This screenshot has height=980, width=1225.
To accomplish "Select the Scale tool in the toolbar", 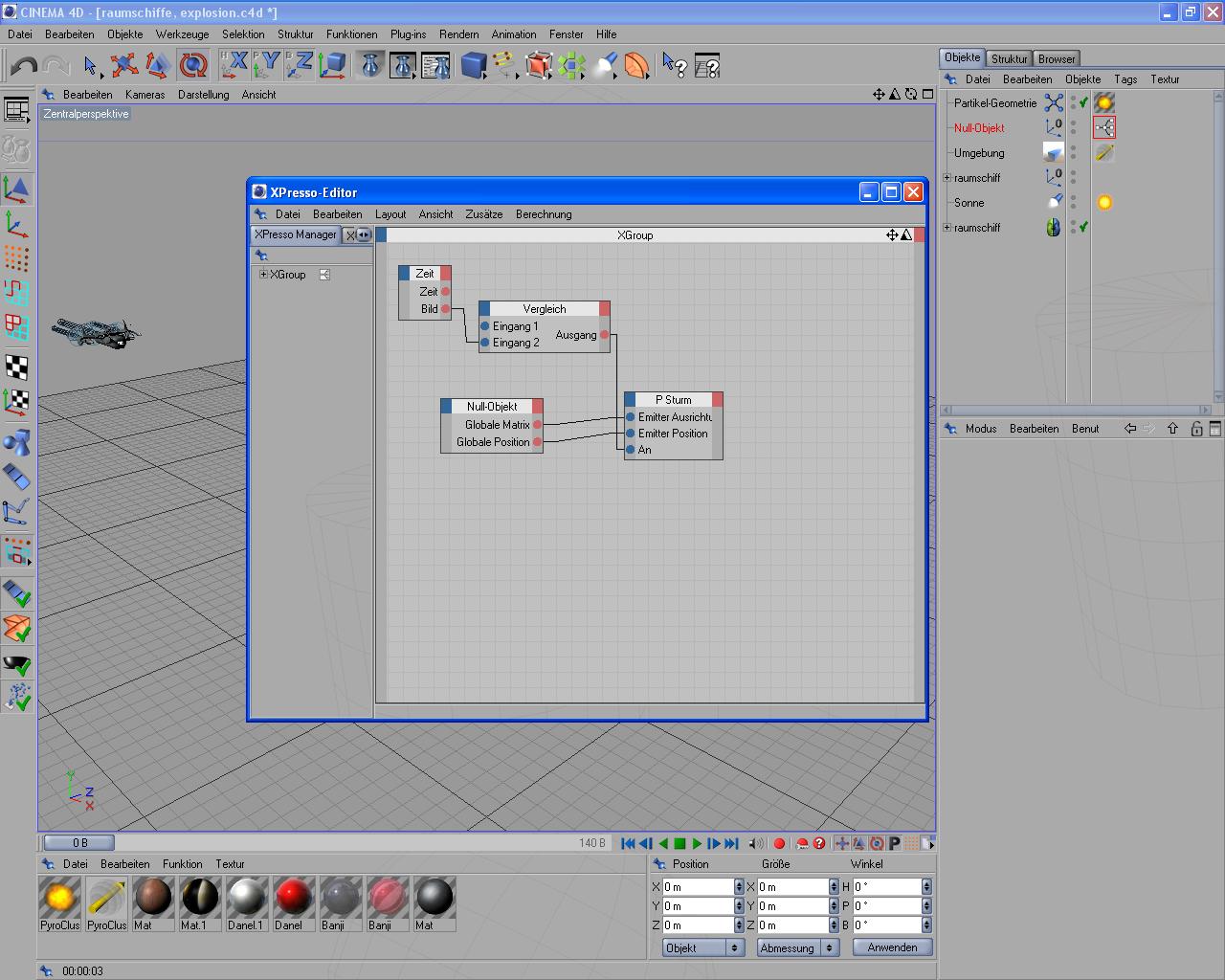I will tap(158, 65).
